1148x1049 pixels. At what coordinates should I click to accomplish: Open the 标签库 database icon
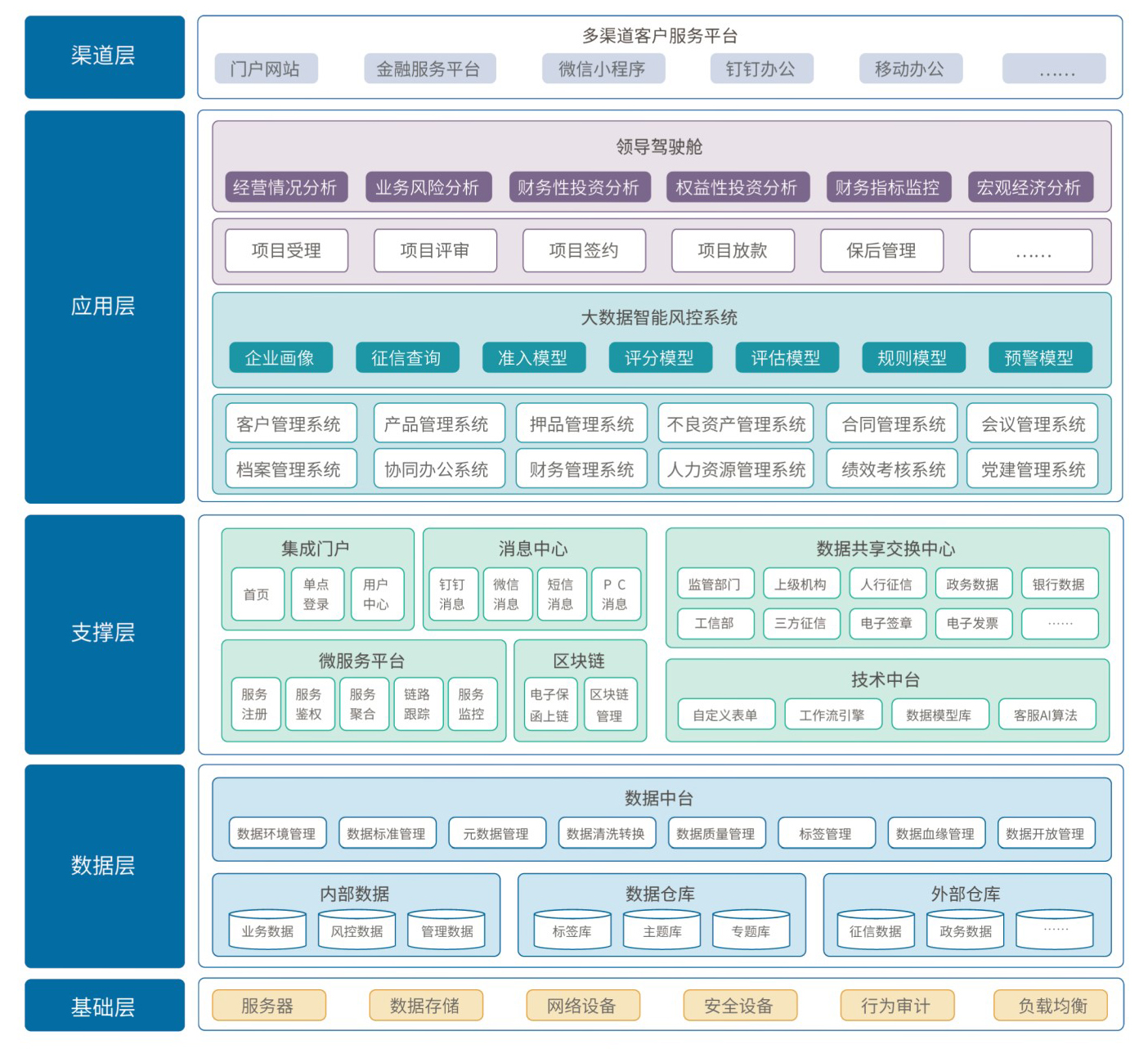pos(572,929)
